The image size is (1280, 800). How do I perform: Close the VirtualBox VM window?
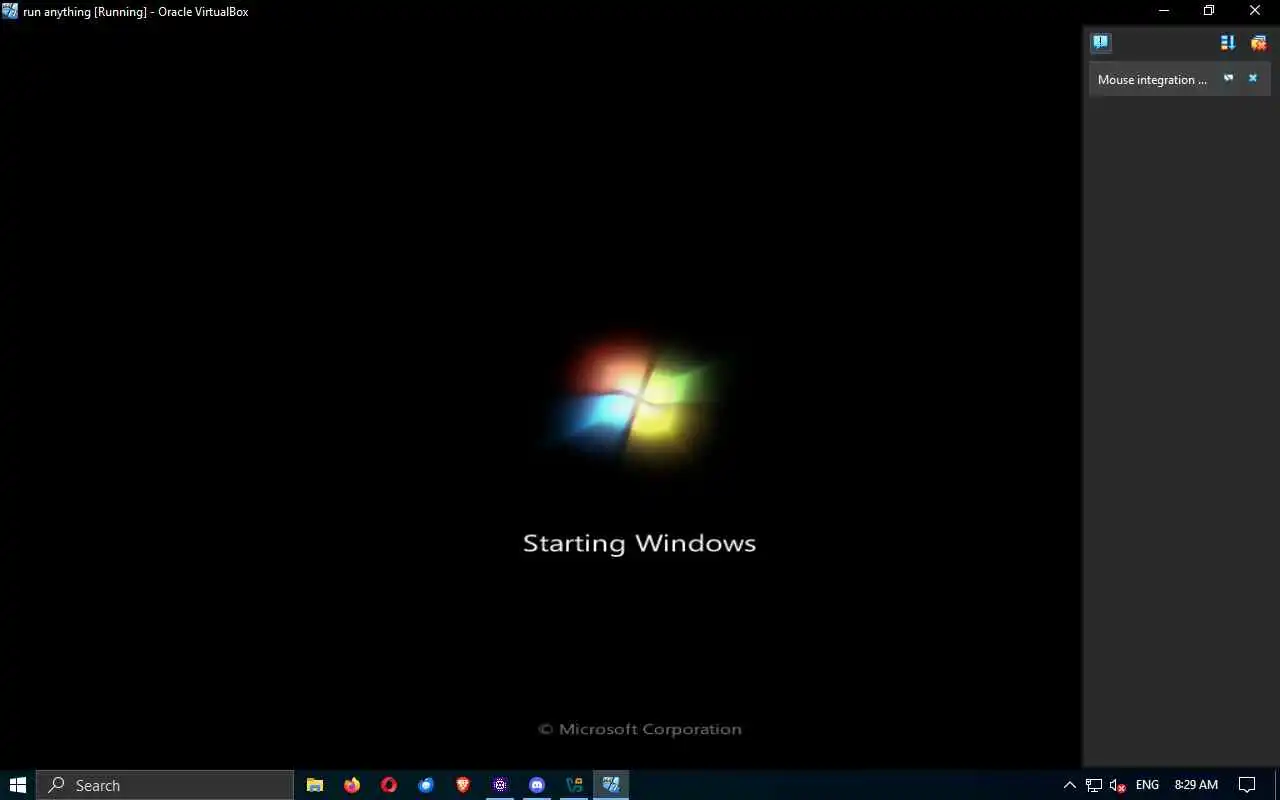click(1255, 11)
